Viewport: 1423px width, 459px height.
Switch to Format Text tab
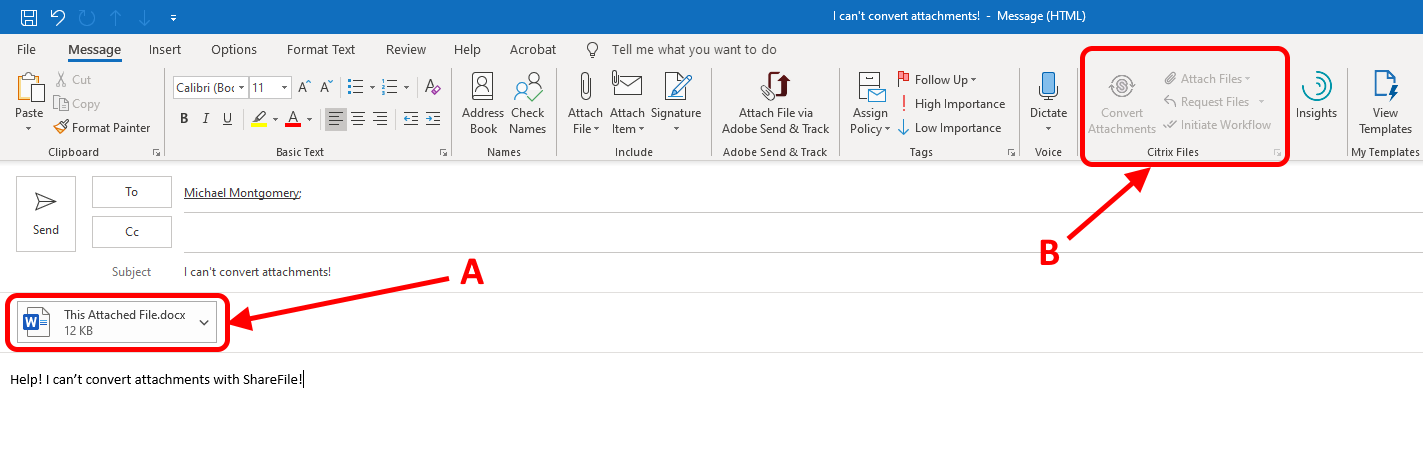(321, 49)
